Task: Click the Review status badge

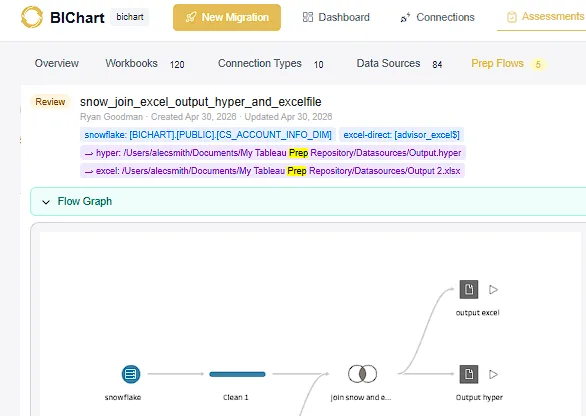Action: 50,102
